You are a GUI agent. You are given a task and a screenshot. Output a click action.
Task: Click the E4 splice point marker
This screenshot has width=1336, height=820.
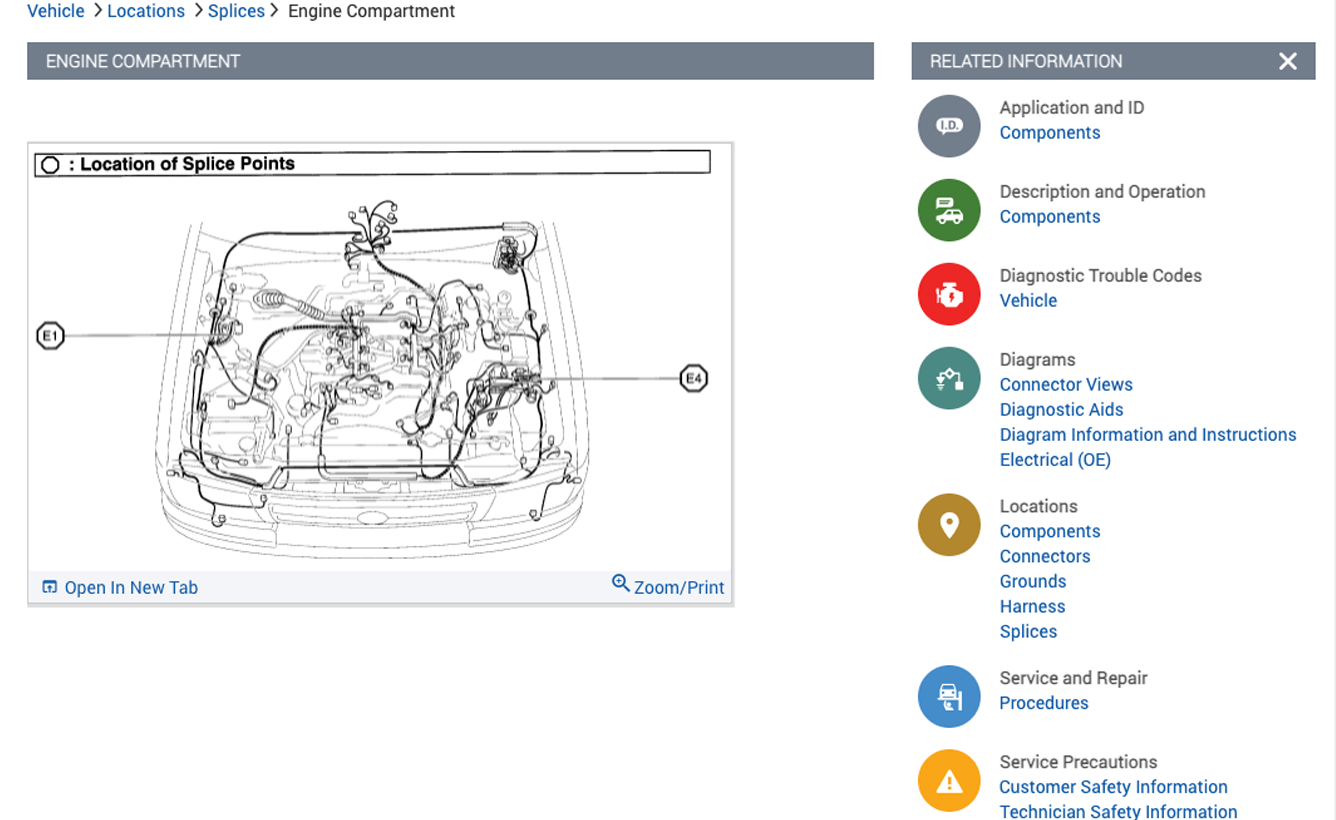[693, 379]
